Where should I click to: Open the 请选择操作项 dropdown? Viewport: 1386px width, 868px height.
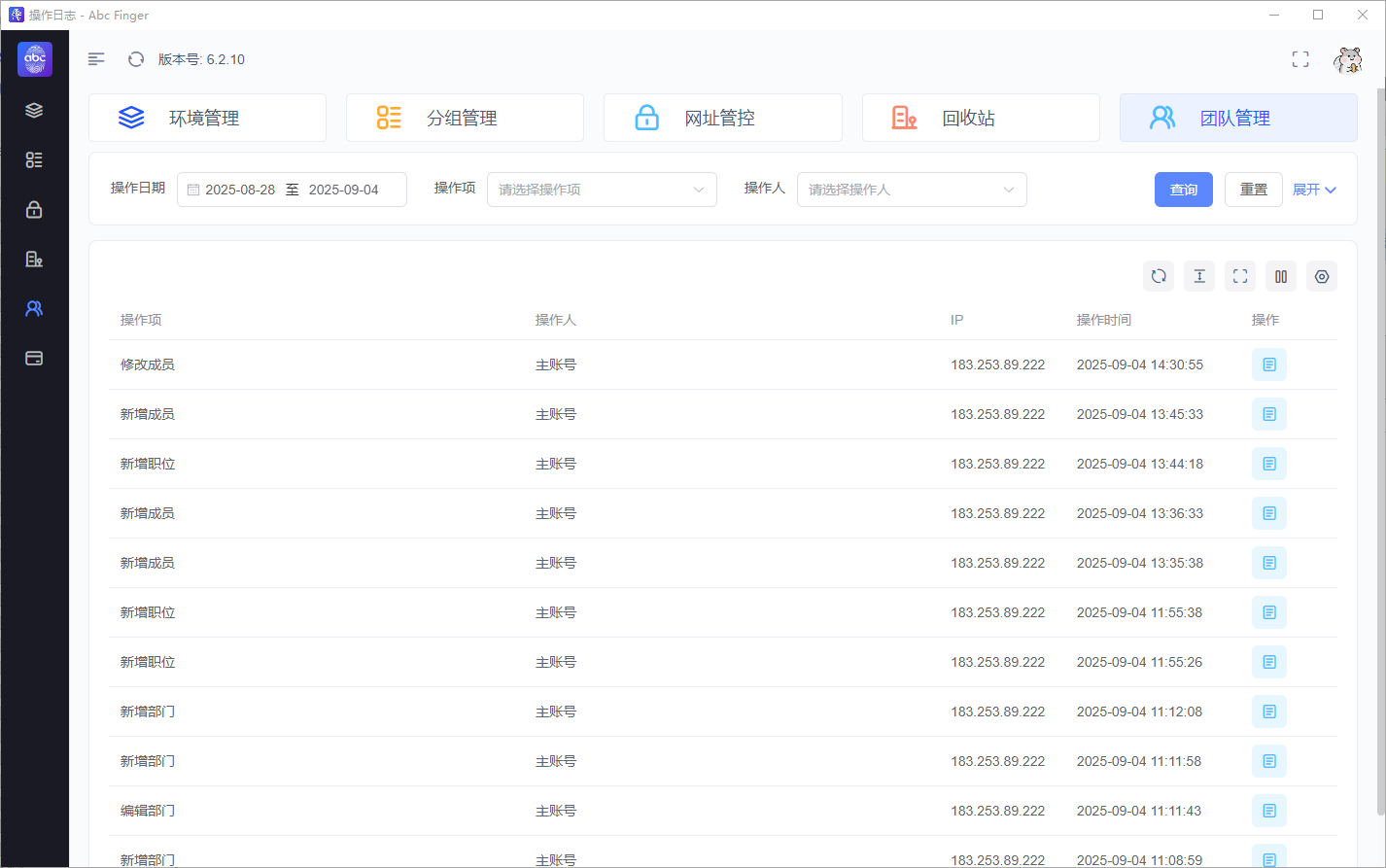pyautogui.click(x=602, y=190)
